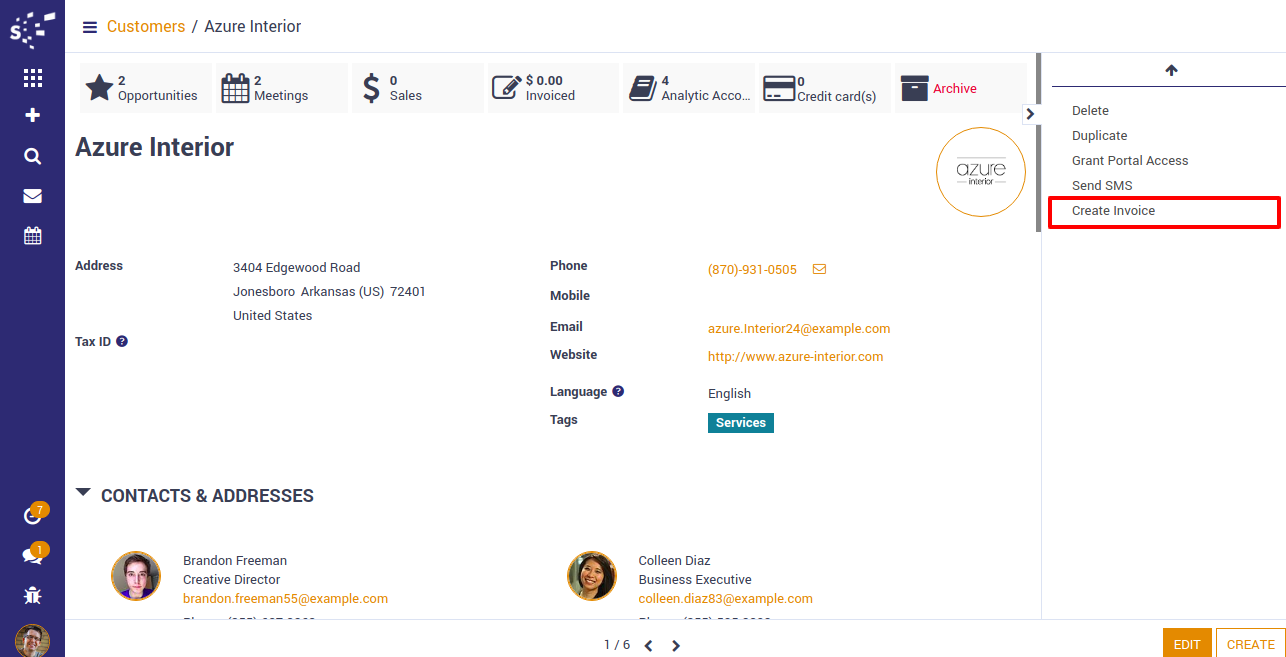Go to next customer record arrow
Screen dimensions: 1286x657
676,646
